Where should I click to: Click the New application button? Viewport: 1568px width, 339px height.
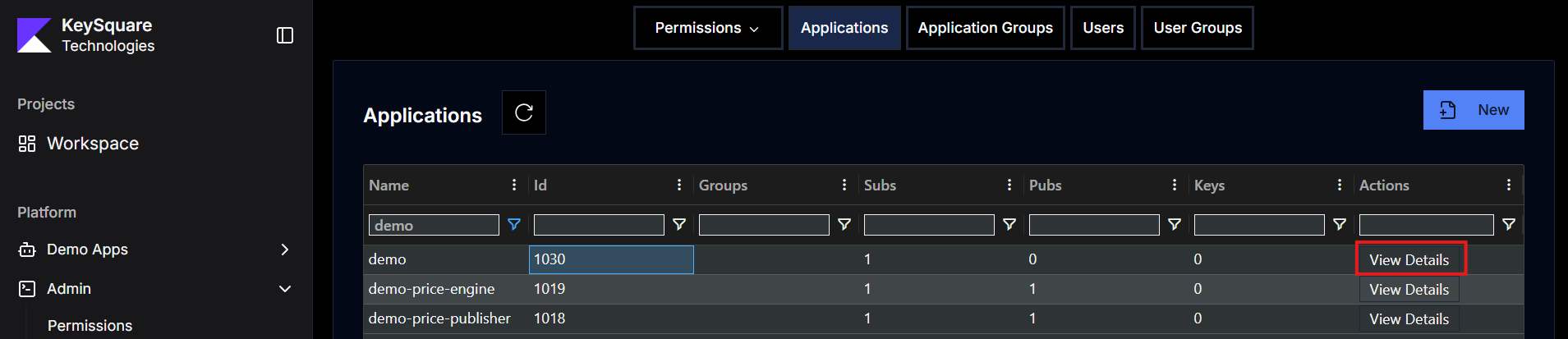pyautogui.click(x=1474, y=110)
